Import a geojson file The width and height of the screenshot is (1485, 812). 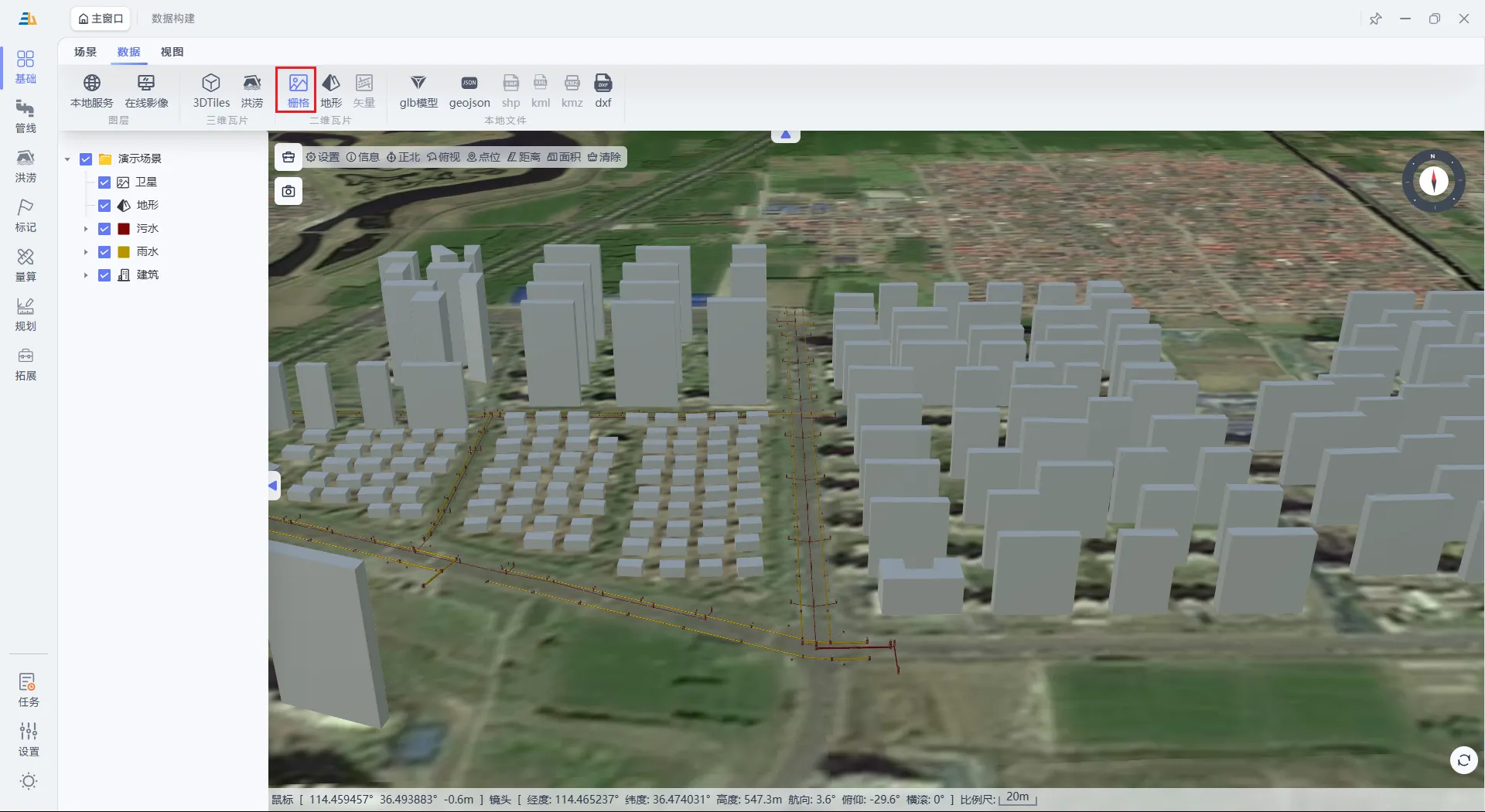click(x=469, y=90)
